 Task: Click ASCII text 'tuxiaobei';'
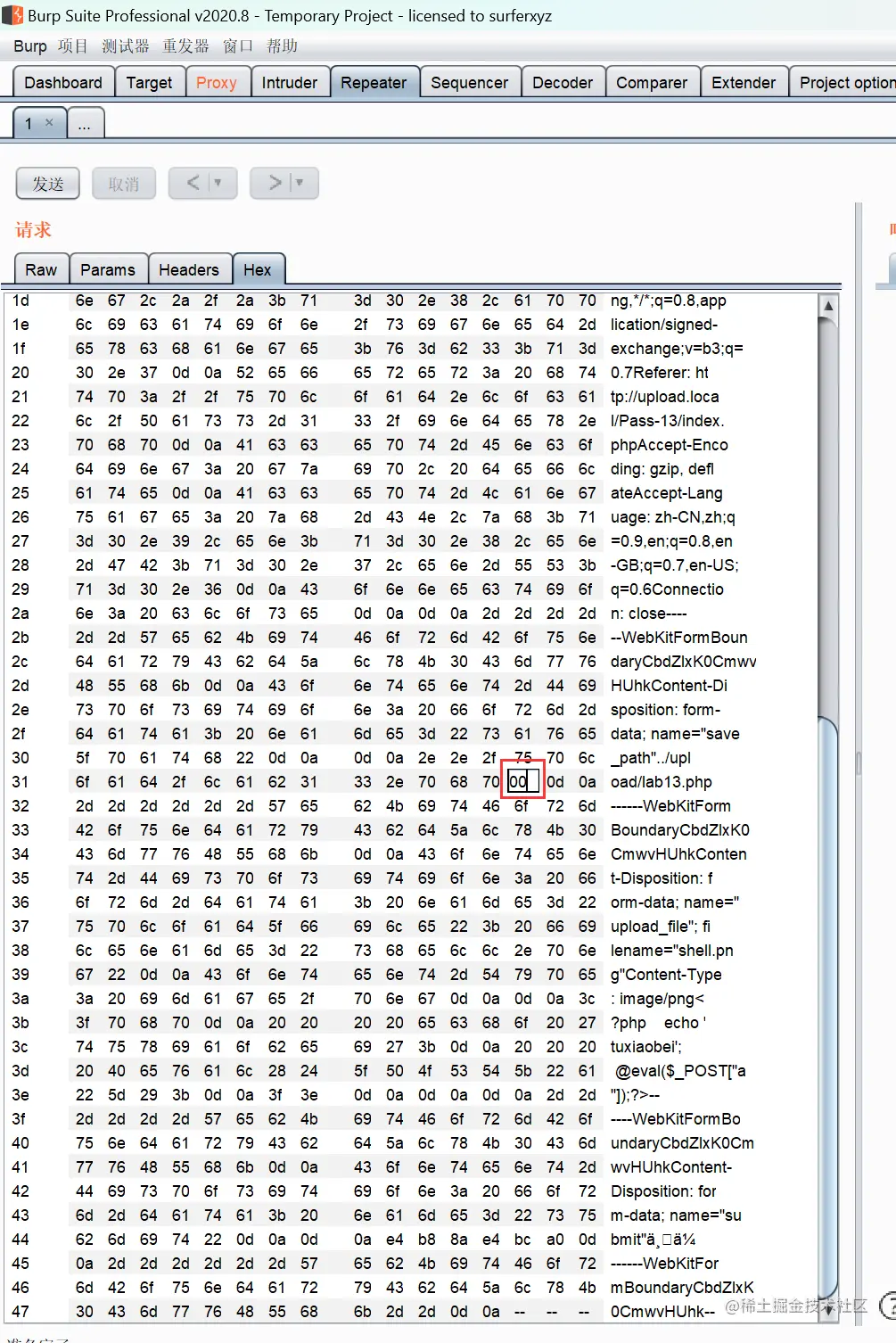(x=646, y=1047)
